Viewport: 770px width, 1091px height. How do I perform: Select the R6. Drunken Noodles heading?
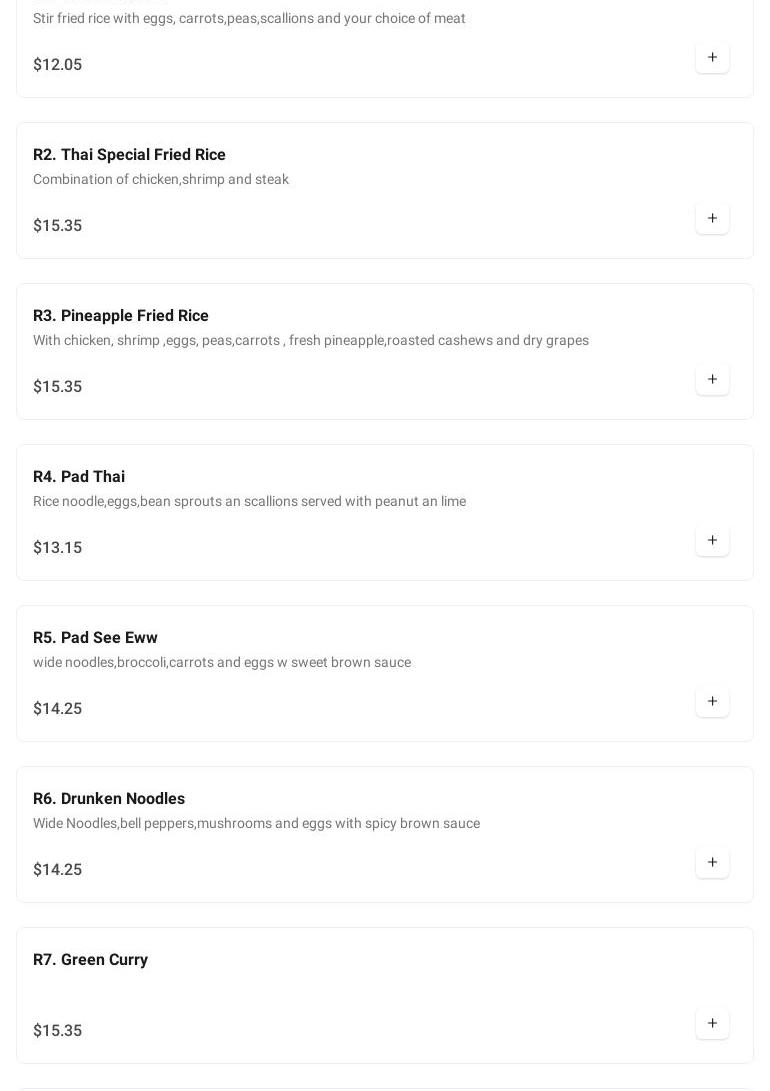109,799
